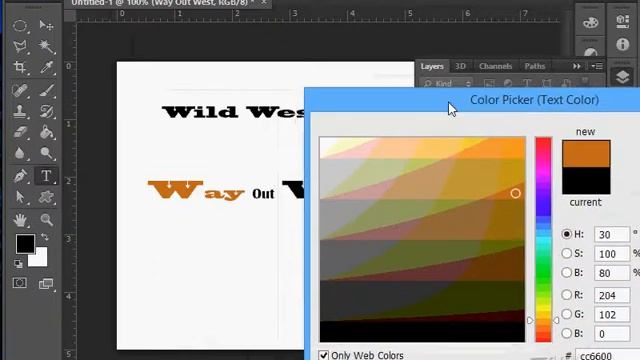Screen dimensions: 640x360
Task: Uncheck Only Web Colors checkbox
Action: 323,355
